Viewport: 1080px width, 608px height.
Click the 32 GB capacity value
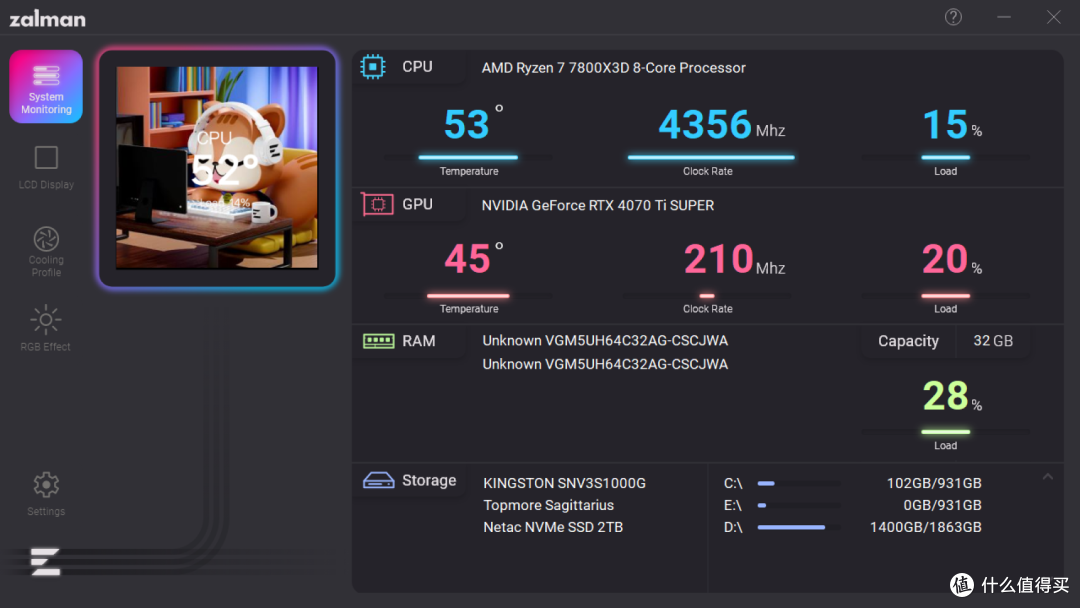pos(993,341)
